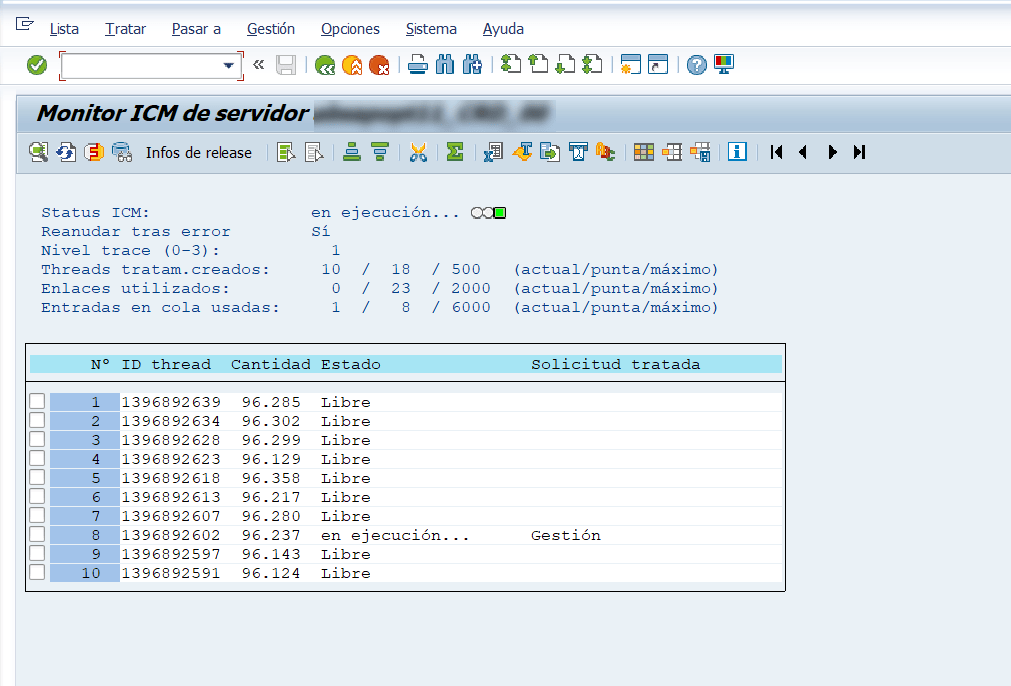The height and width of the screenshot is (686, 1011).
Task: Click the red Cancel icon
Action: click(x=379, y=66)
